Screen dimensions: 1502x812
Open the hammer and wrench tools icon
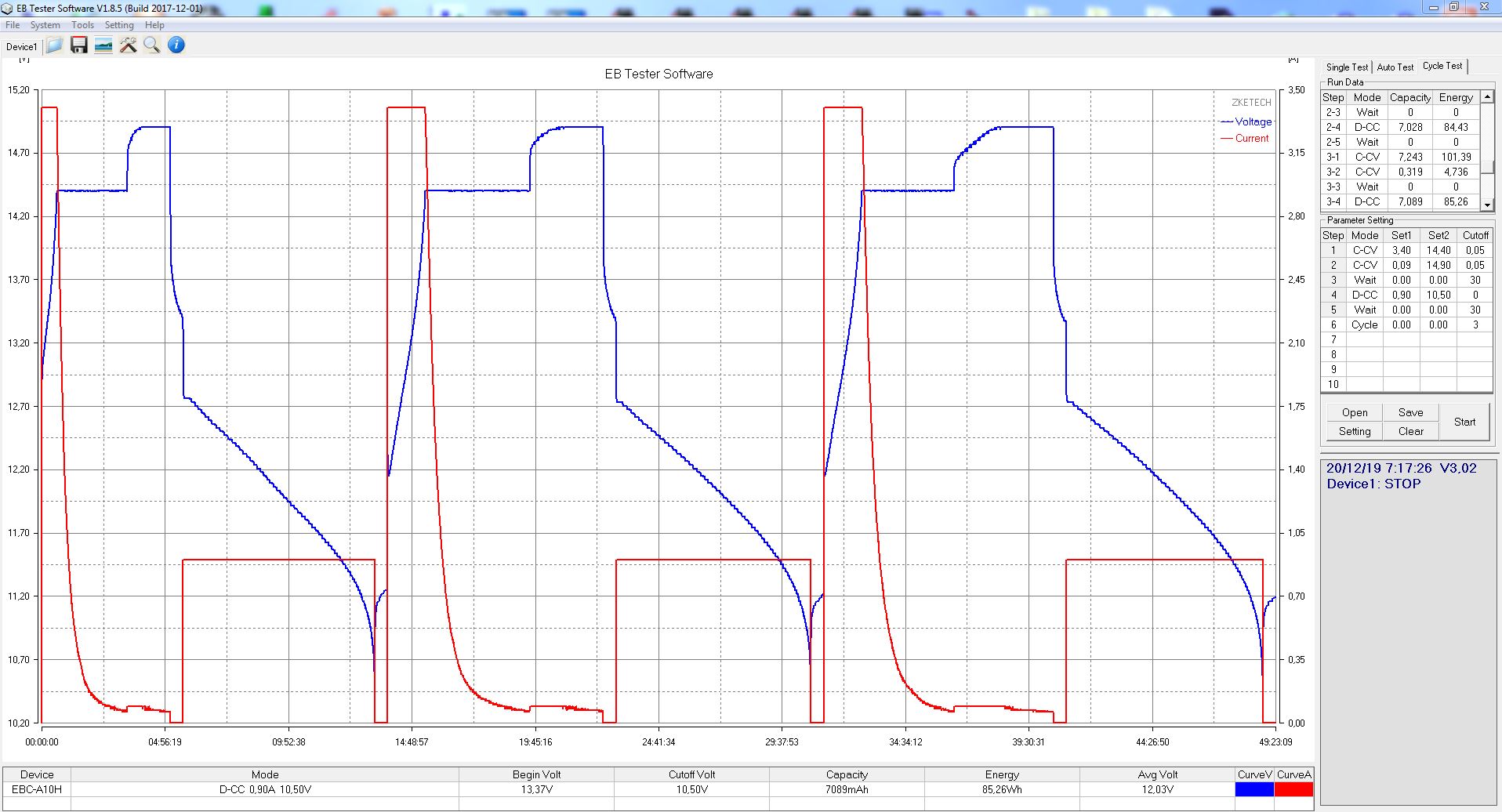[128, 45]
